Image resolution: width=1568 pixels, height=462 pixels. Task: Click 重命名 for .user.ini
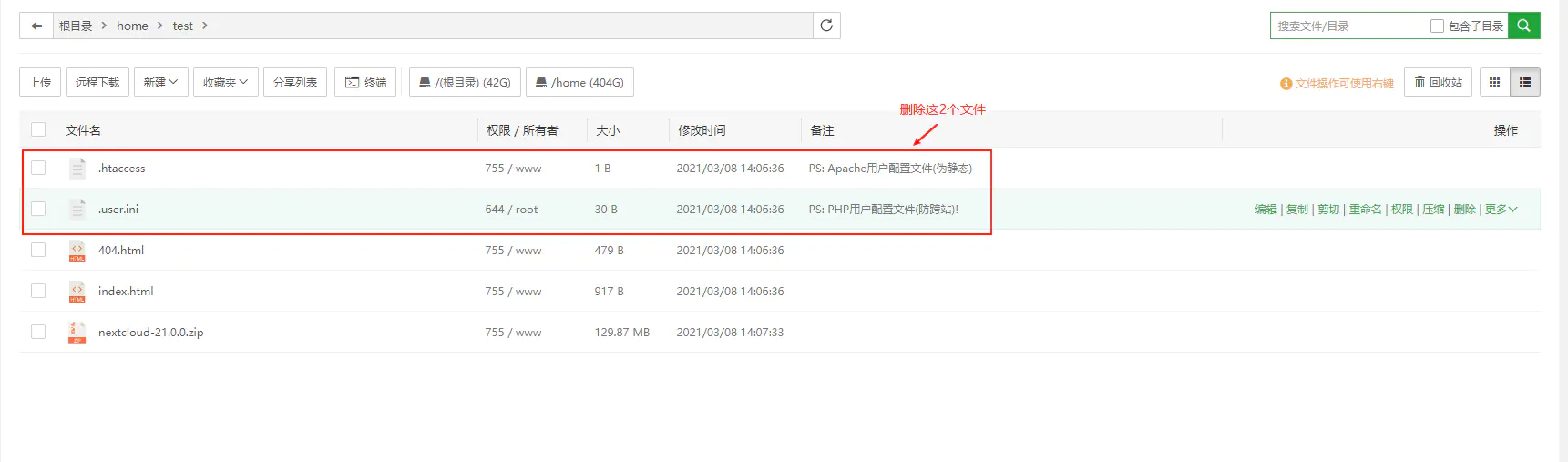click(1365, 209)
